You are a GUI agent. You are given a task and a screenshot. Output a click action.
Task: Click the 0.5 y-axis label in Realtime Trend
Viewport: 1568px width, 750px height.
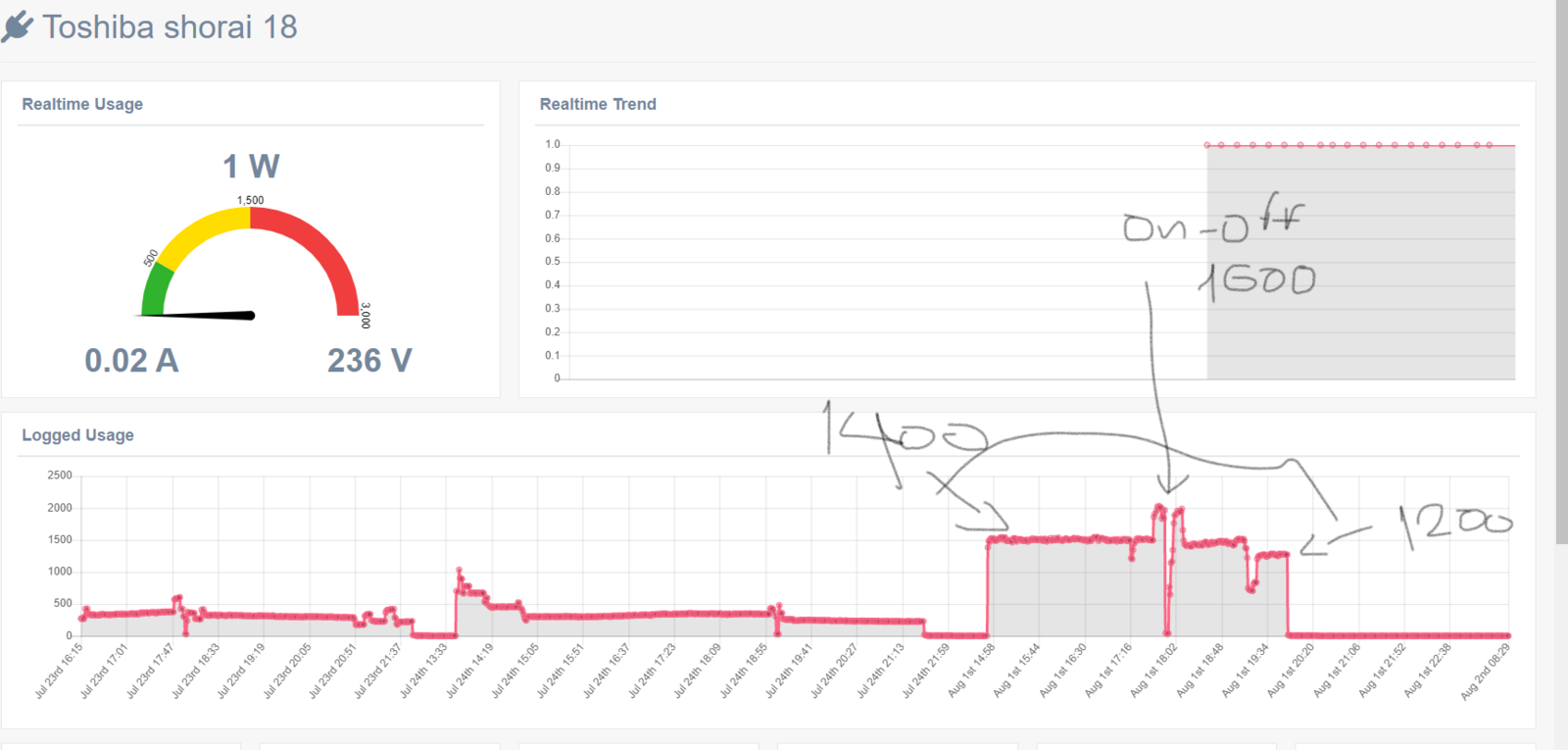[553, 261]
